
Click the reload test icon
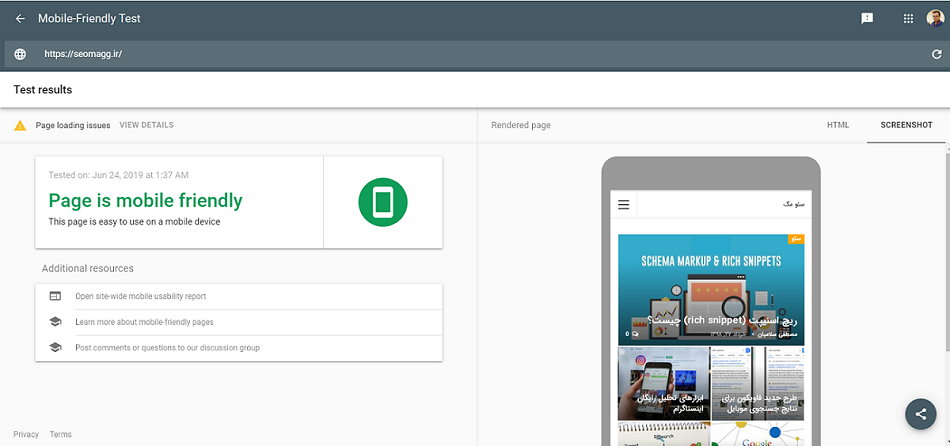pos(936,54)
